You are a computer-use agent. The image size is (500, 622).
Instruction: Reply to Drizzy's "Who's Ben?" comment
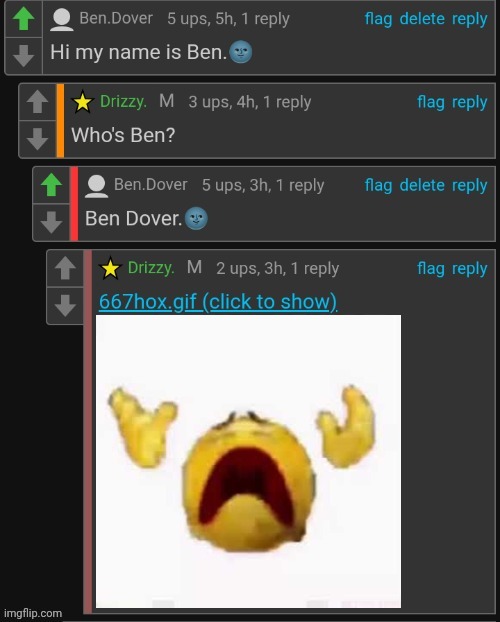click(469, 102)
